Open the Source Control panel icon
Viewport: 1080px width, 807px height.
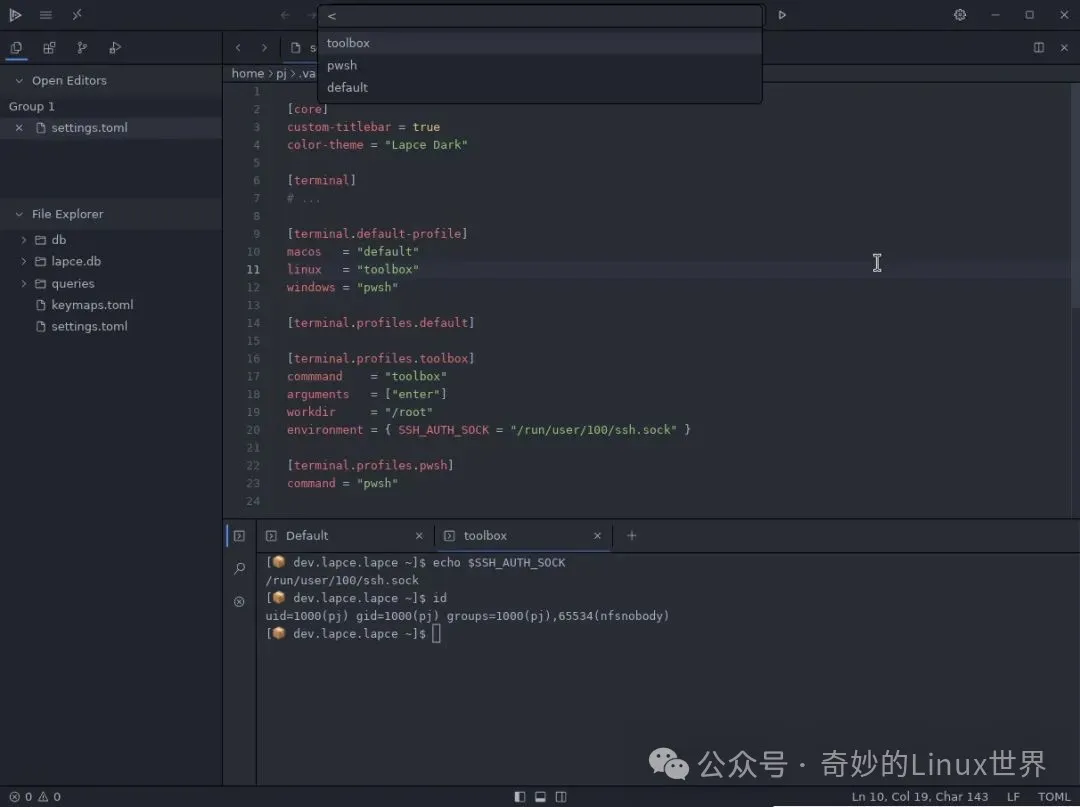[82, 48]
